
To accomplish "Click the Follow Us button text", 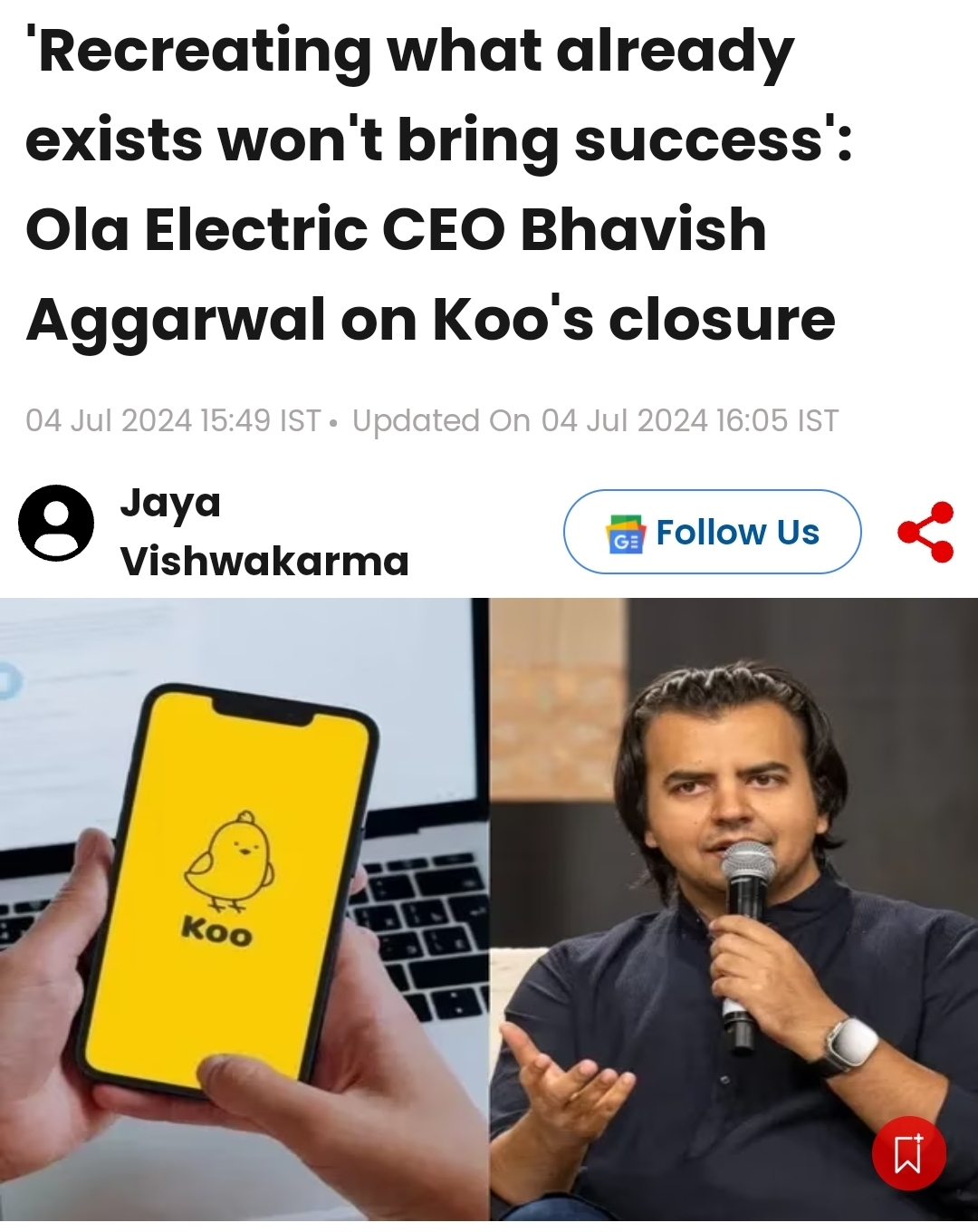I will tap(737, 532).
